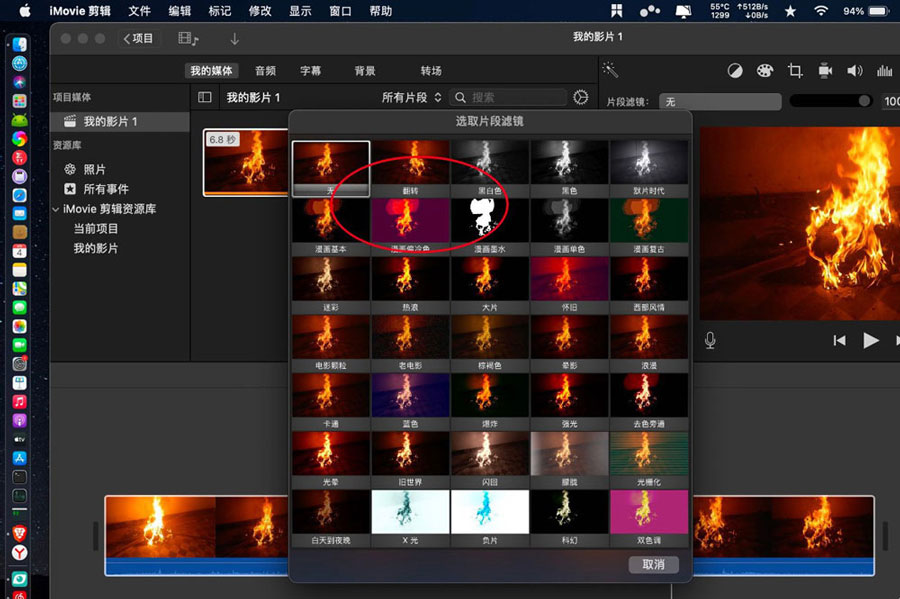Toggle the library sidebar panel icon
The width and height of the screenshot is (900, 599).
[x=204, y=98]
